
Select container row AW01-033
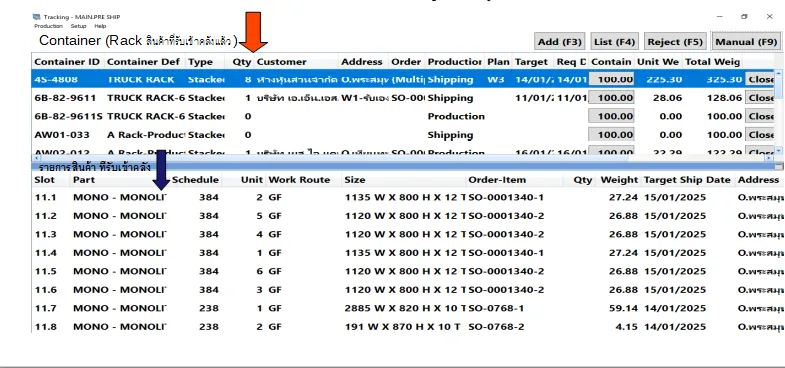(x=404, y=135)
